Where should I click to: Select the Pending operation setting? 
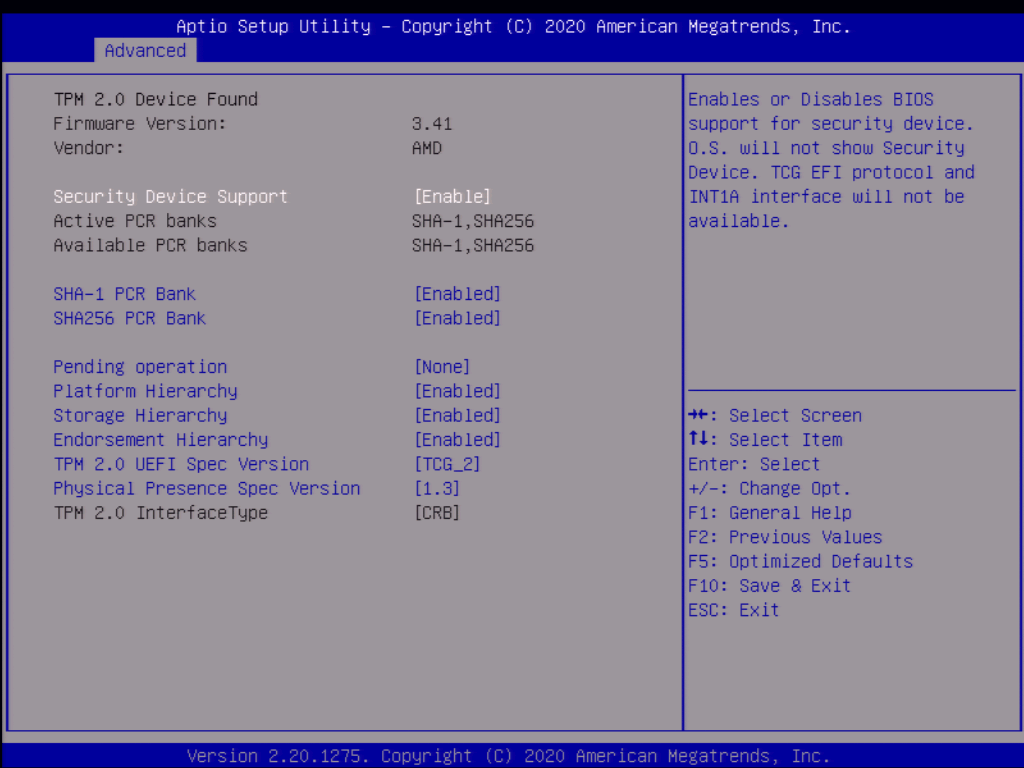[x=140, y=367]
